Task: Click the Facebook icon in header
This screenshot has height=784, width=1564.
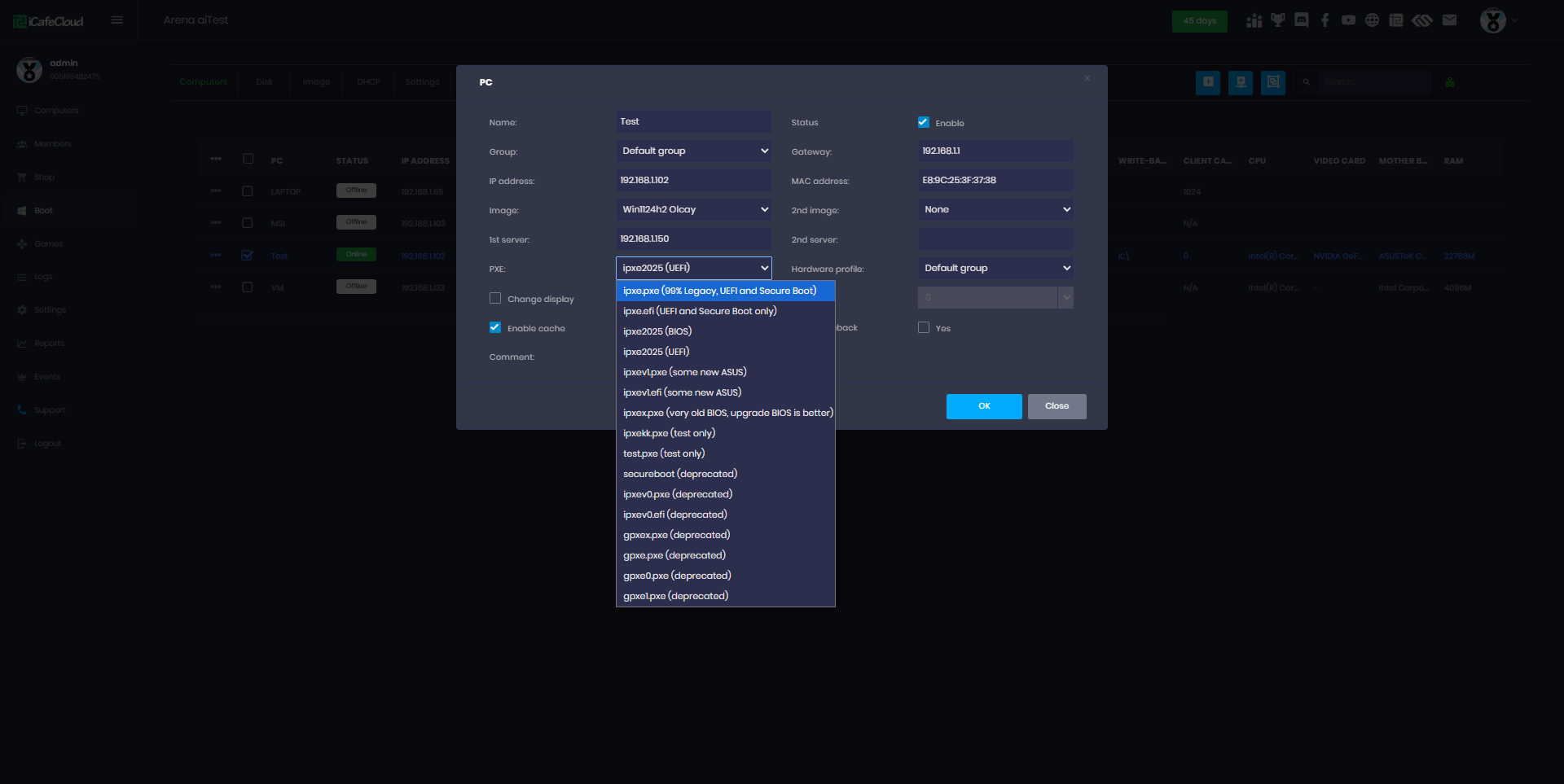Action: coord(1325,20)
